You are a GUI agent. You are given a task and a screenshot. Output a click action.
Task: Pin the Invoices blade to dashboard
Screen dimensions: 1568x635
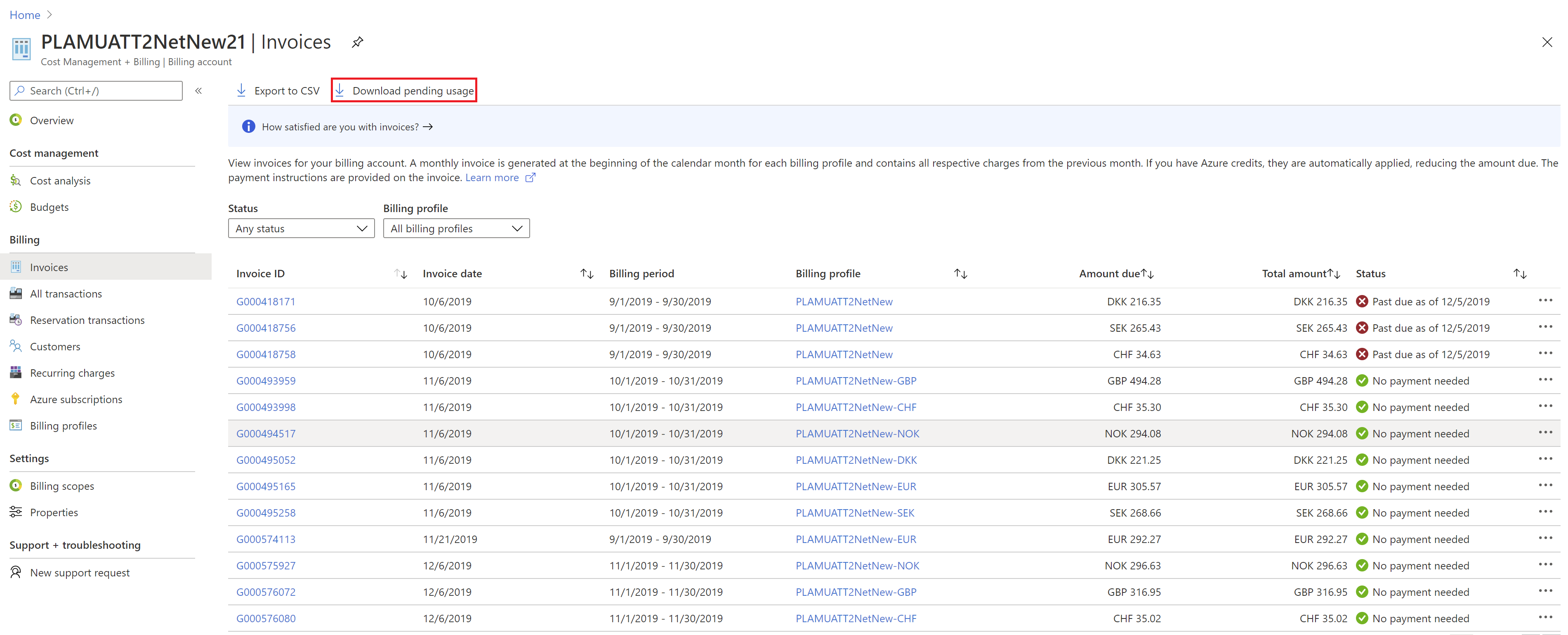[357, 42]
